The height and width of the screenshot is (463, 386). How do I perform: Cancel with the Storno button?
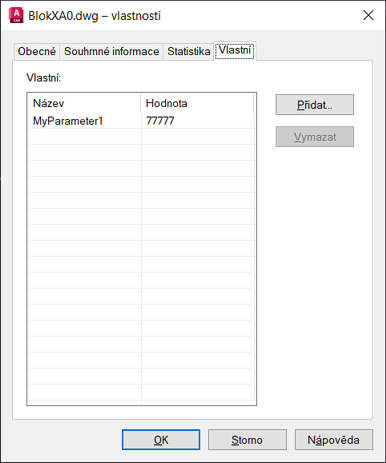(x=247, y=440)
